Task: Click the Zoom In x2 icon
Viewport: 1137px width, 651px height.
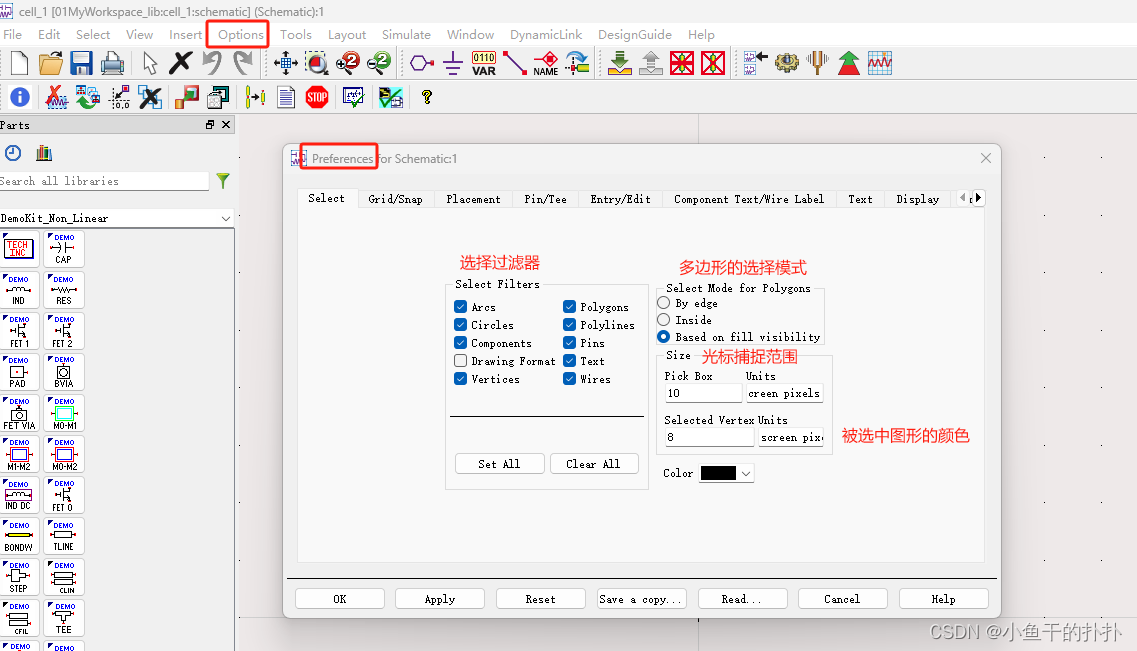Action: (x=348, y=62)
